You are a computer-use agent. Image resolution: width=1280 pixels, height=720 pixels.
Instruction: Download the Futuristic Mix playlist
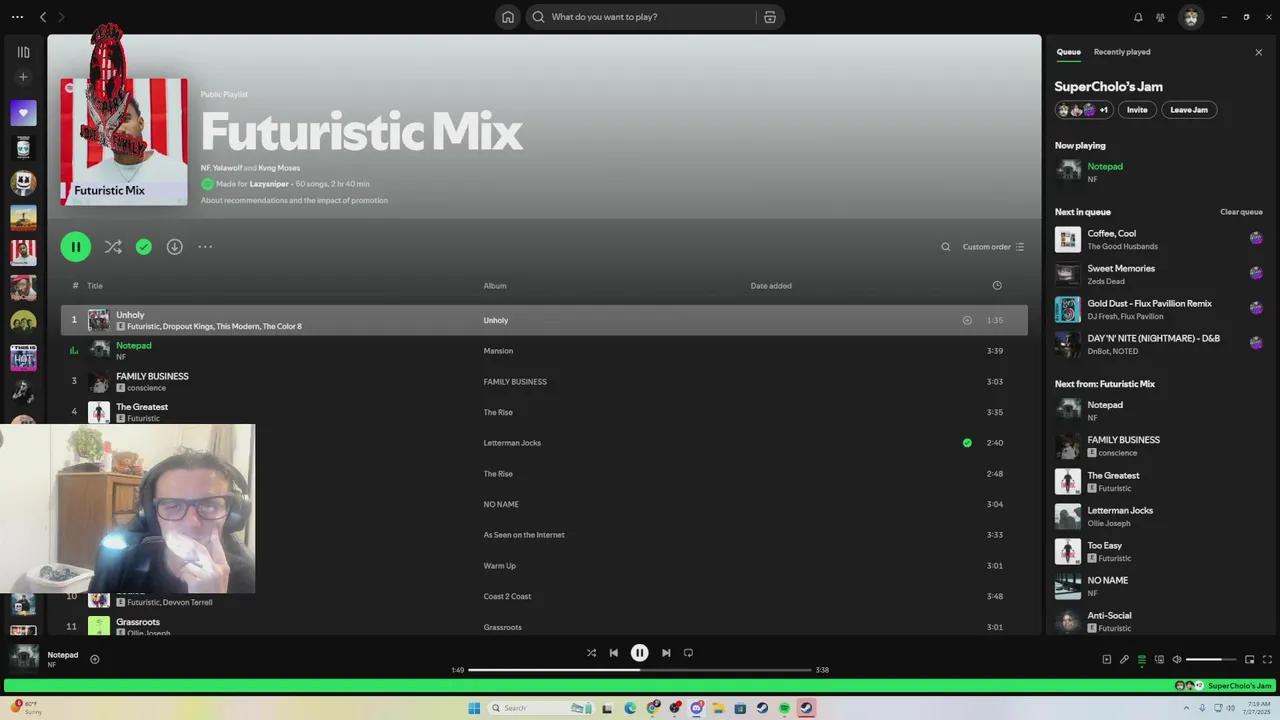(175, 247)
